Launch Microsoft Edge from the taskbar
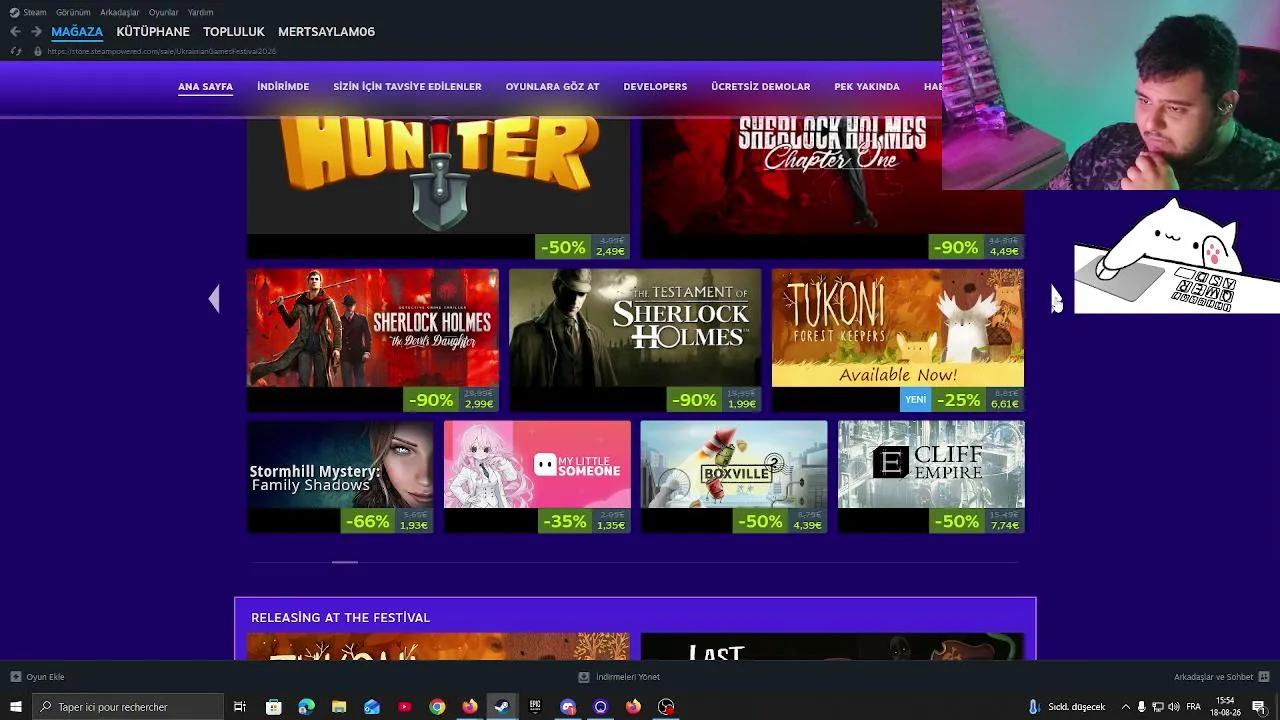This screenshot has height=720, width=1280. (306, 707)
